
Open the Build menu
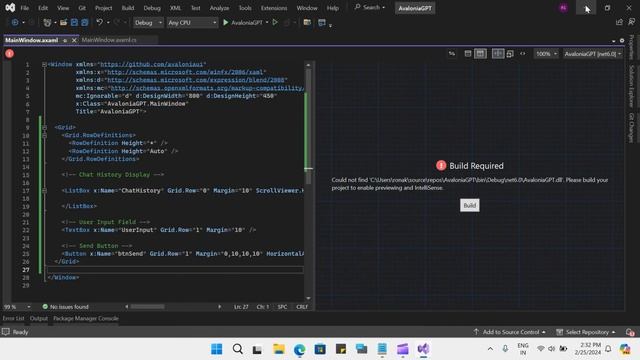[128, 8]
